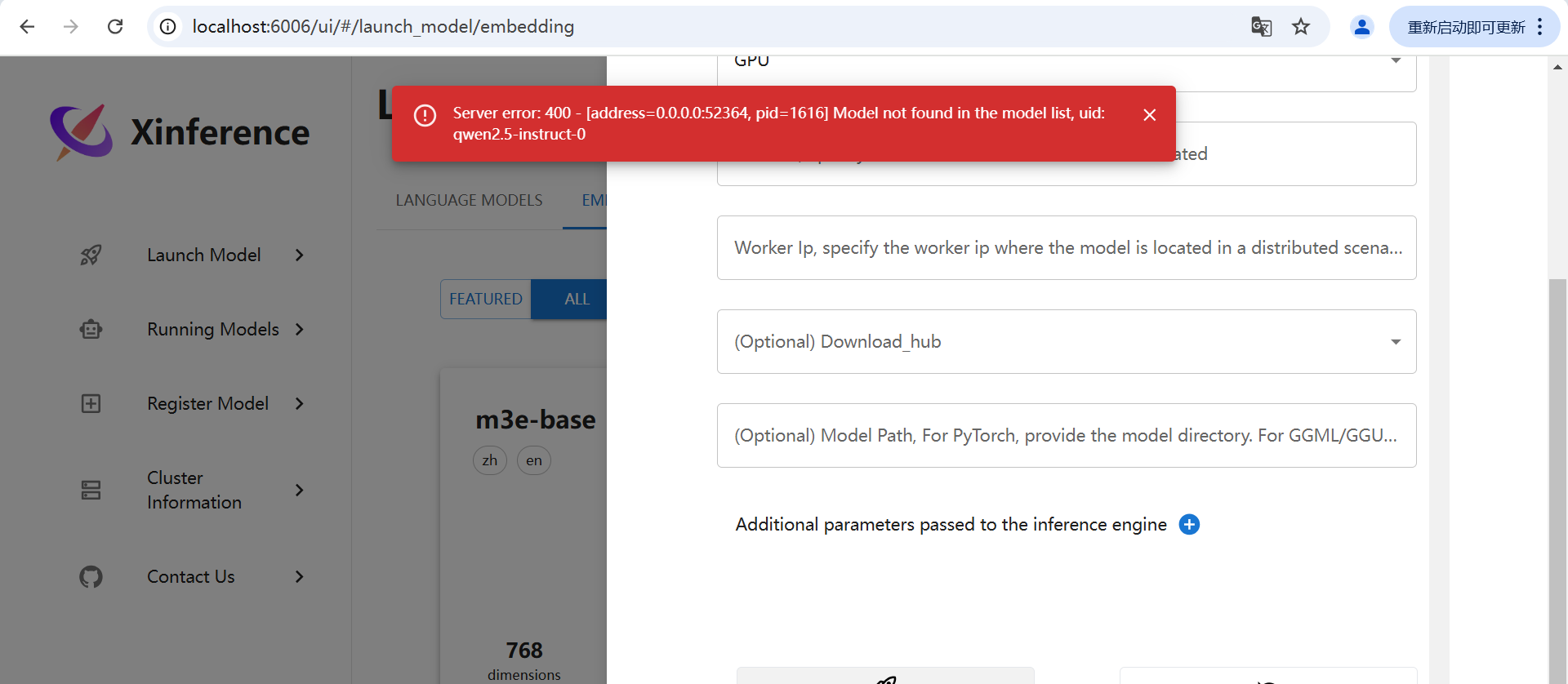This screenshot has width=1568, height=684.
Task: Click the Model Path input field
Action: tap(1066, 436)
